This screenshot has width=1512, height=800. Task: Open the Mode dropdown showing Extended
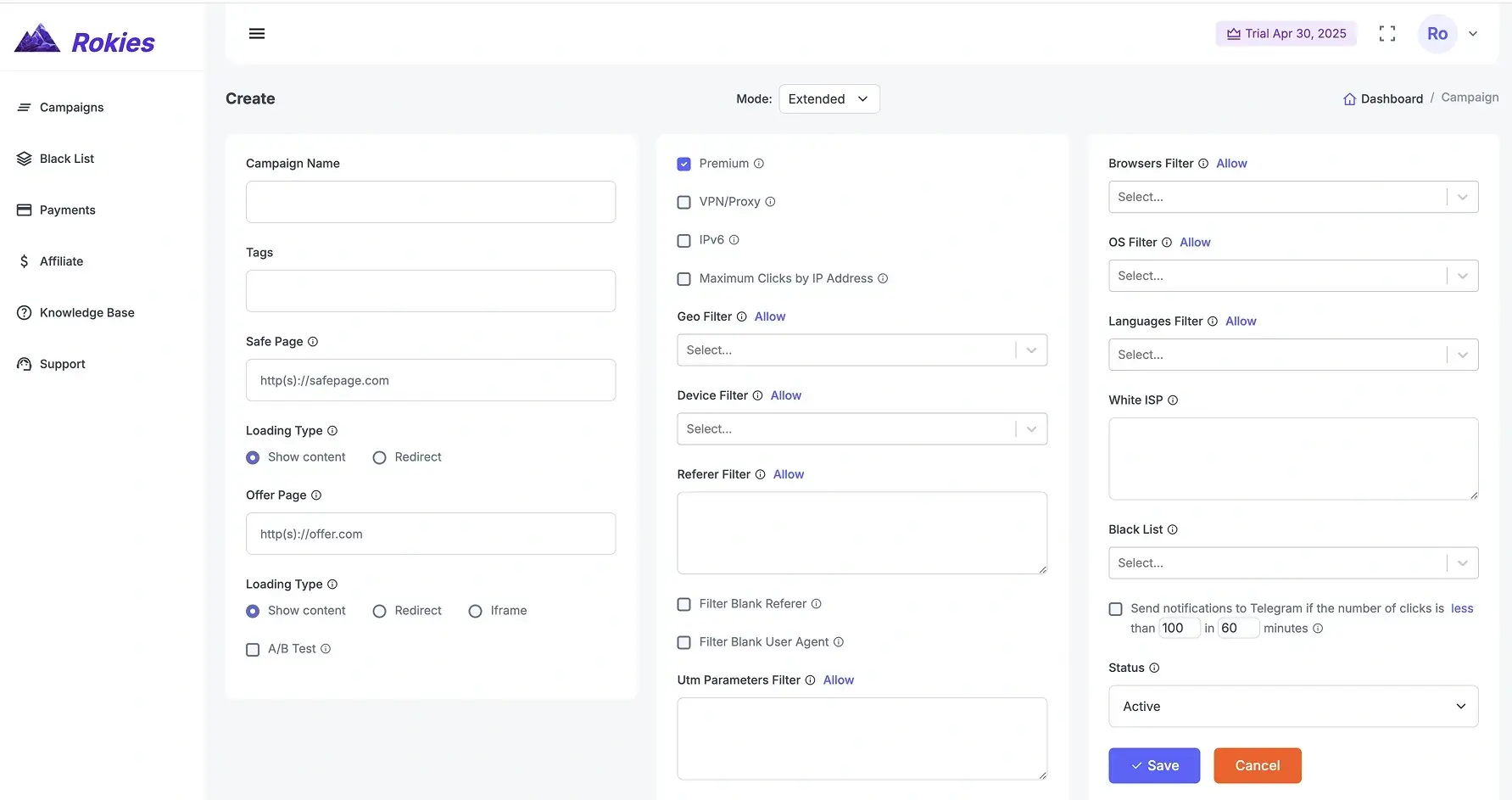pos(829,98)
